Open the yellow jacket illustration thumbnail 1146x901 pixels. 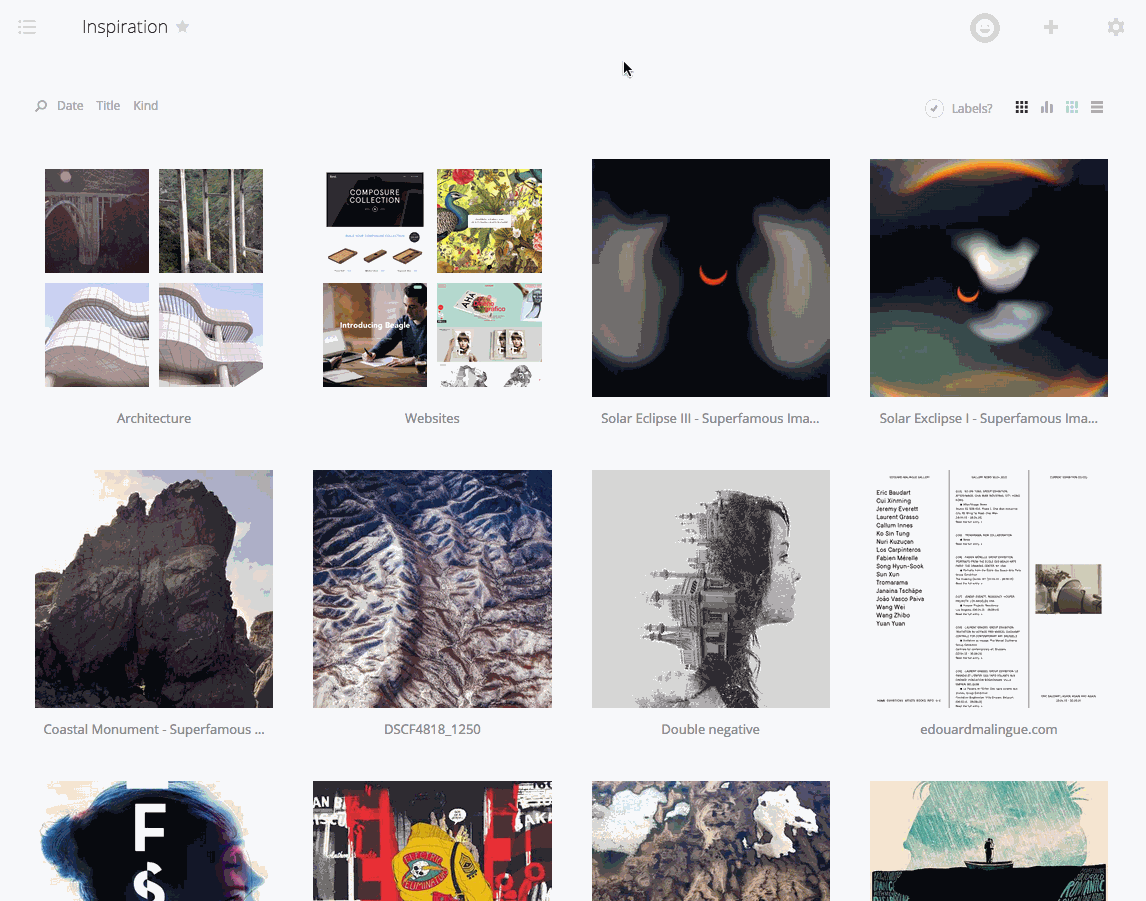pos(432,841)
